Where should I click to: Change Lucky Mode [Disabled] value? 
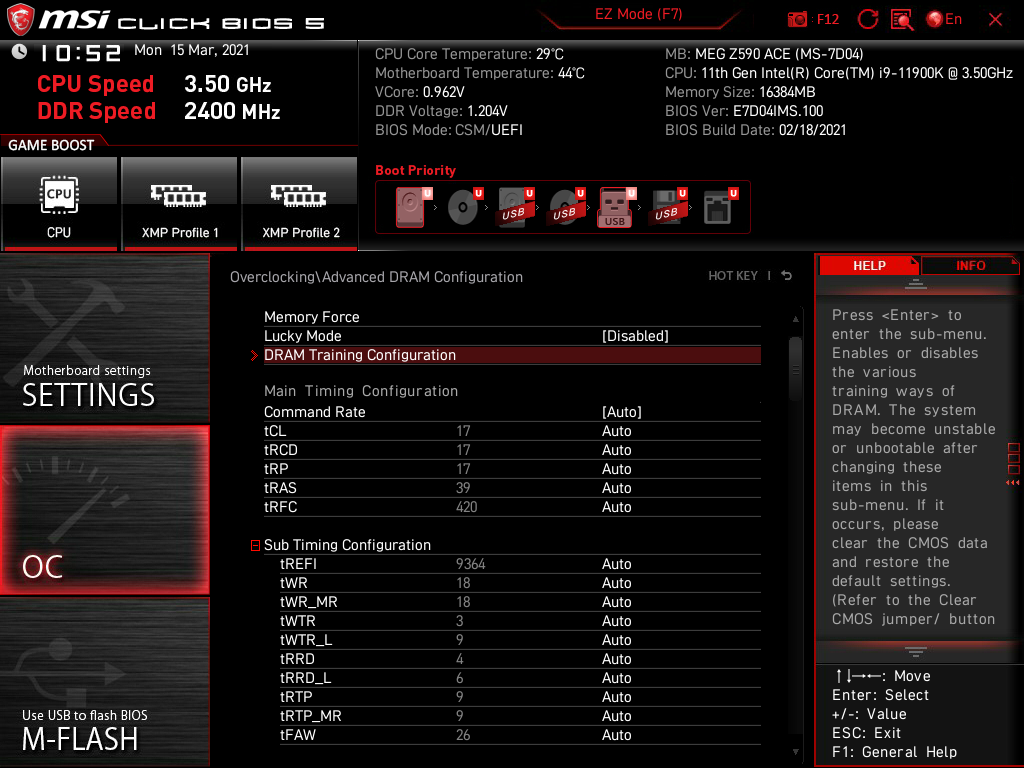(635, 336)
